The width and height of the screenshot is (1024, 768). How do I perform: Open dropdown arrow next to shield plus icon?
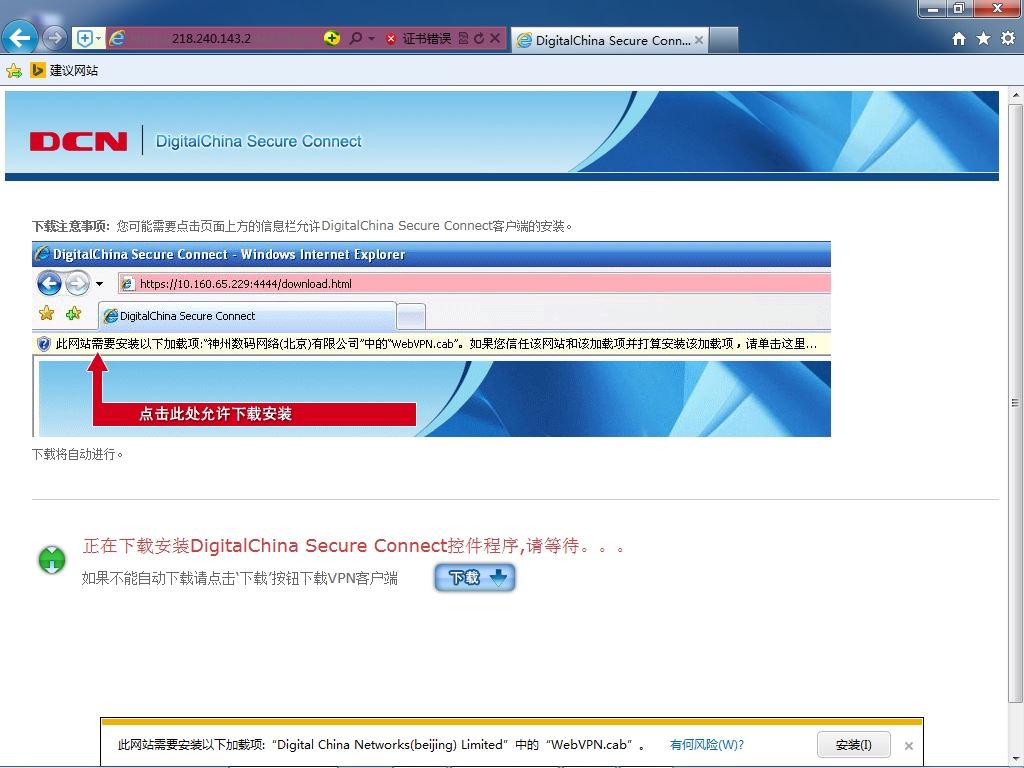(x=99, y=39)
